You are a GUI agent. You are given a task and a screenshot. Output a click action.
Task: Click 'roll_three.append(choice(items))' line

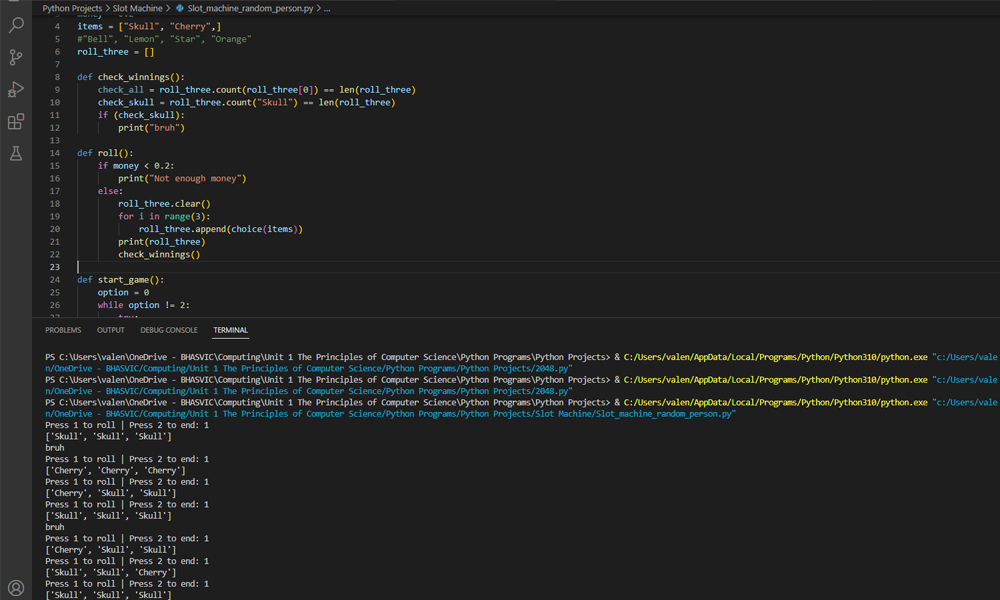tap(221, 229)
